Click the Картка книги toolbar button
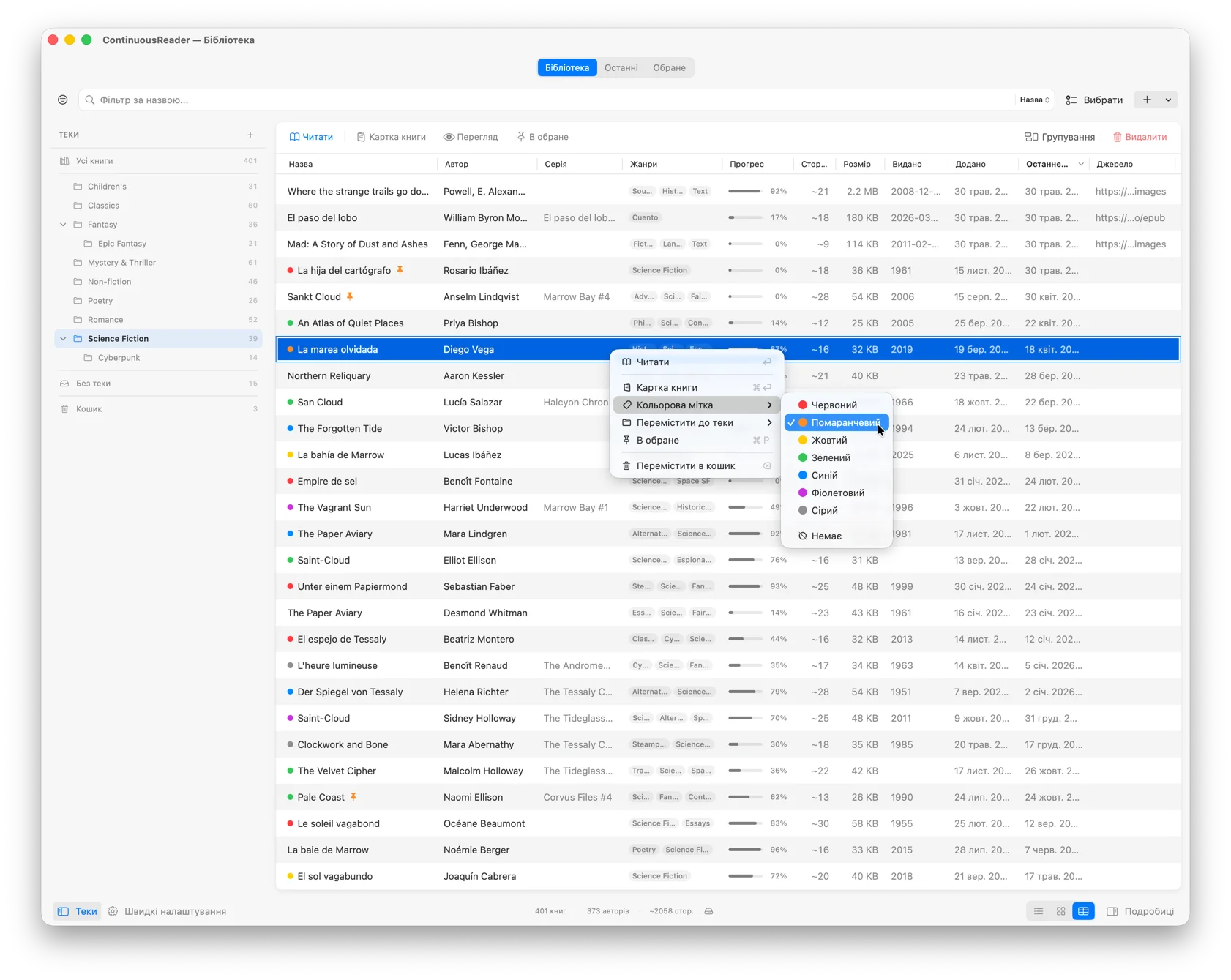This screenshot has height=980, width=1231. pyautogui.click(x=391, y=137)
